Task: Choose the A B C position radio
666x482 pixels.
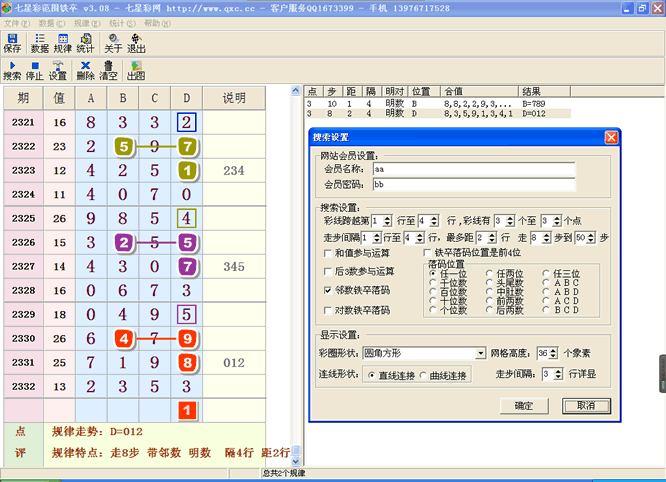Action: tap(546, 282)
